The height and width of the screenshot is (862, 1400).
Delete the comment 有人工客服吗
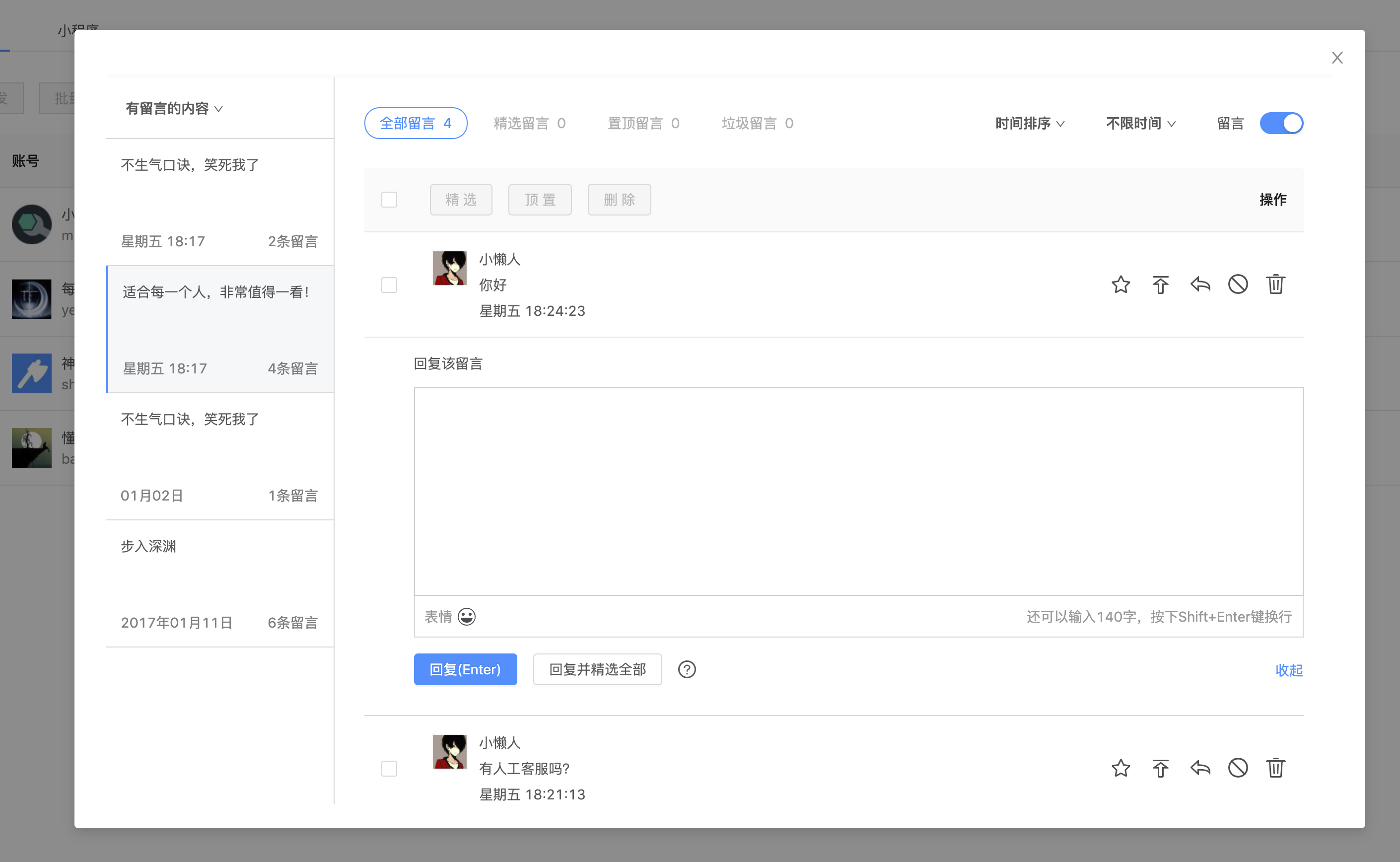click(x=1276, y=768)
